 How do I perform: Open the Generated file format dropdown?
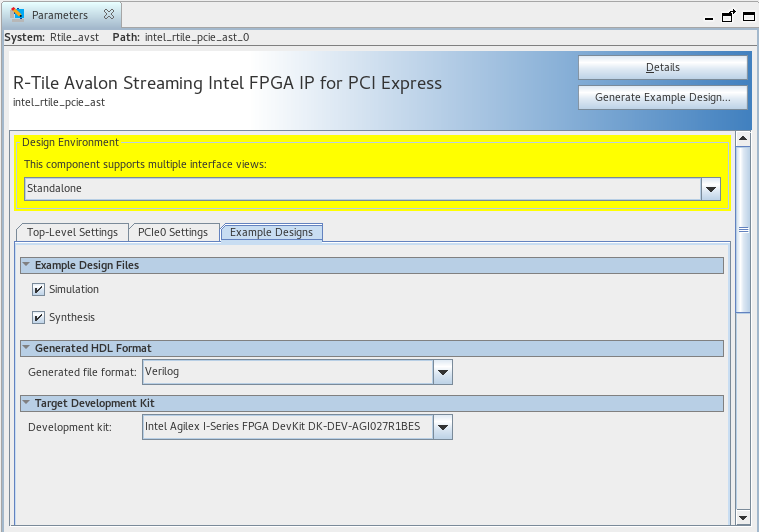(x=443, y=372)
